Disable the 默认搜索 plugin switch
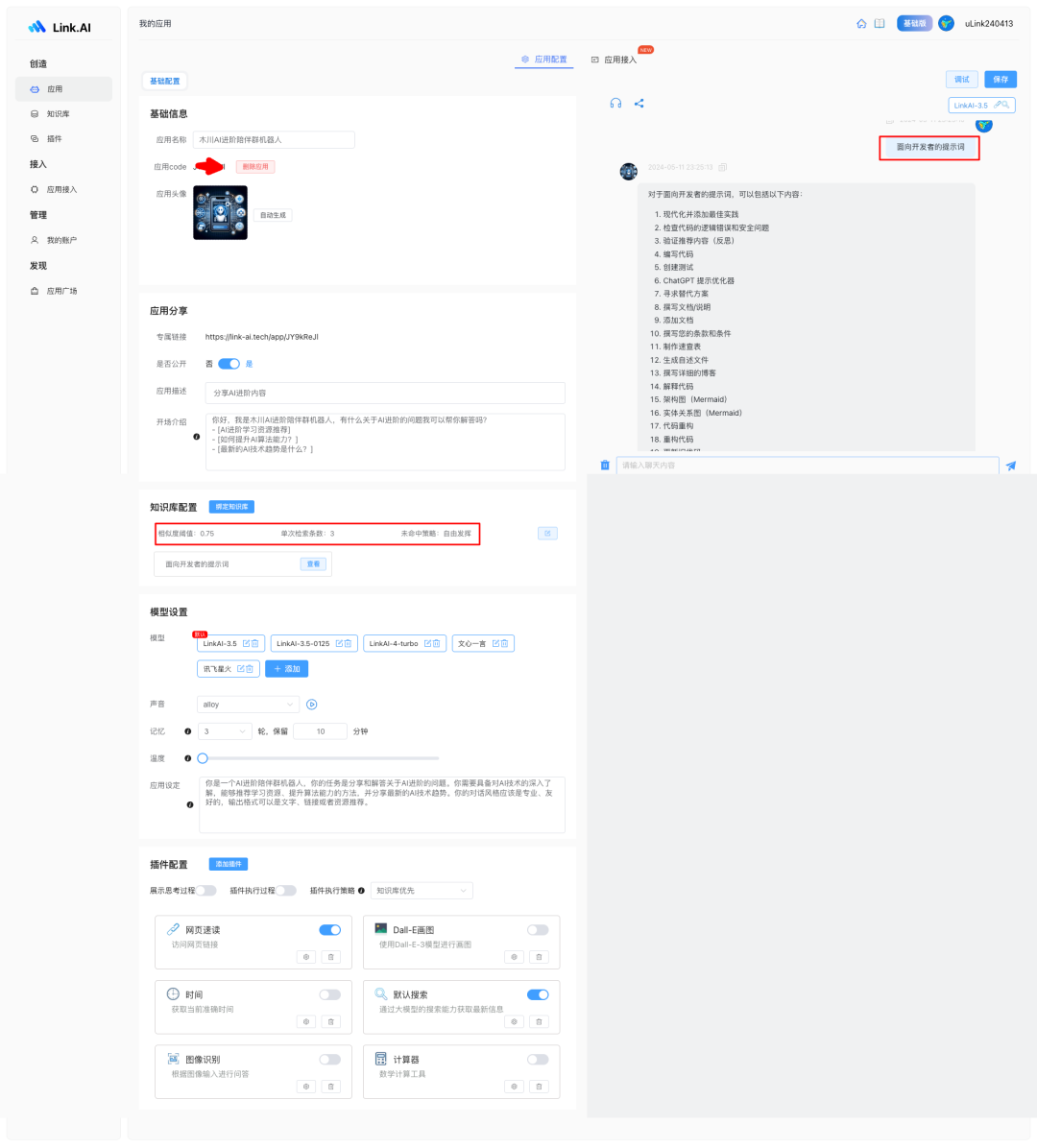 coord(539,994)
